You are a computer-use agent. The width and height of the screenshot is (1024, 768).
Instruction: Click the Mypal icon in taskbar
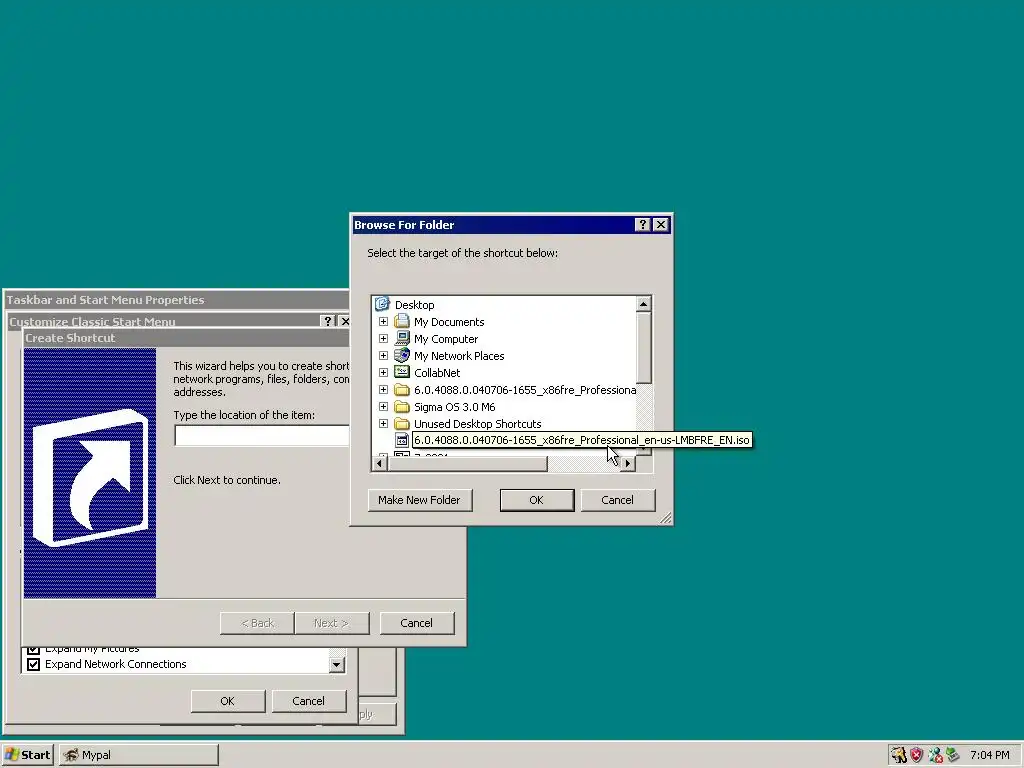click(71, 755)
